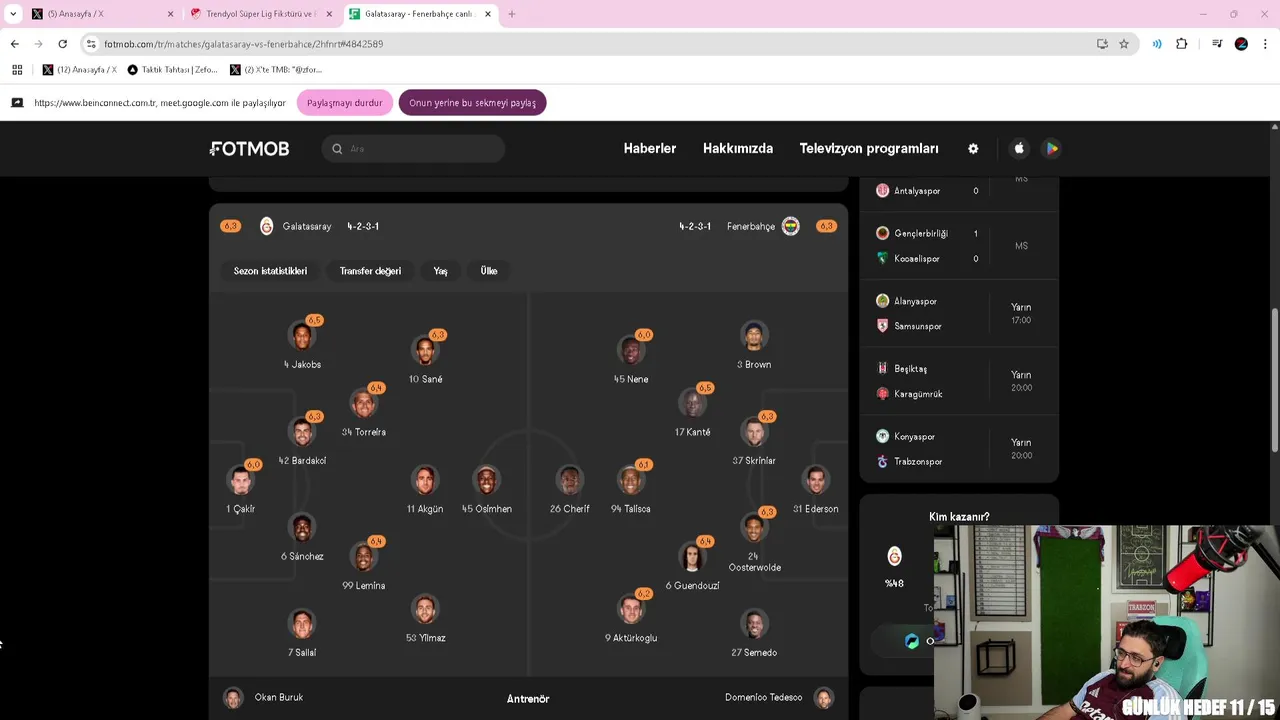The width and height of the screenshot is (1280, 720).
Task: Open Konyaspor vs Trabzonspor match
Action: pyautogui.click(x=959, y=449)
